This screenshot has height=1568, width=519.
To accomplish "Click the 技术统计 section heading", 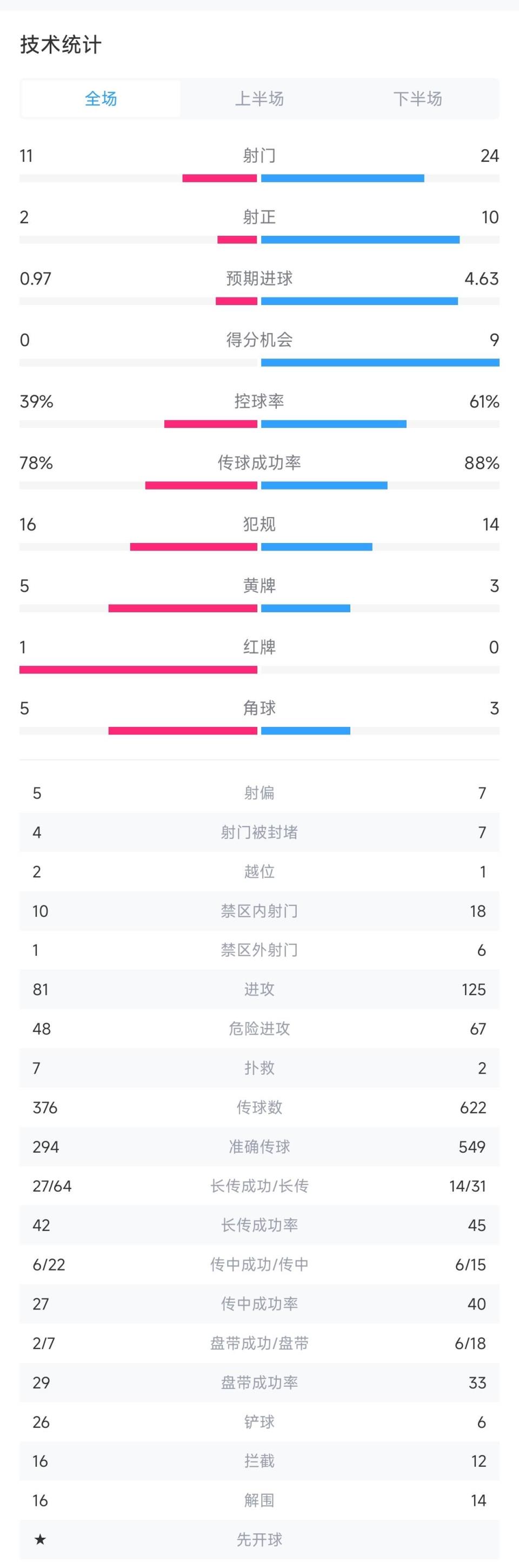I will point(61,45).
